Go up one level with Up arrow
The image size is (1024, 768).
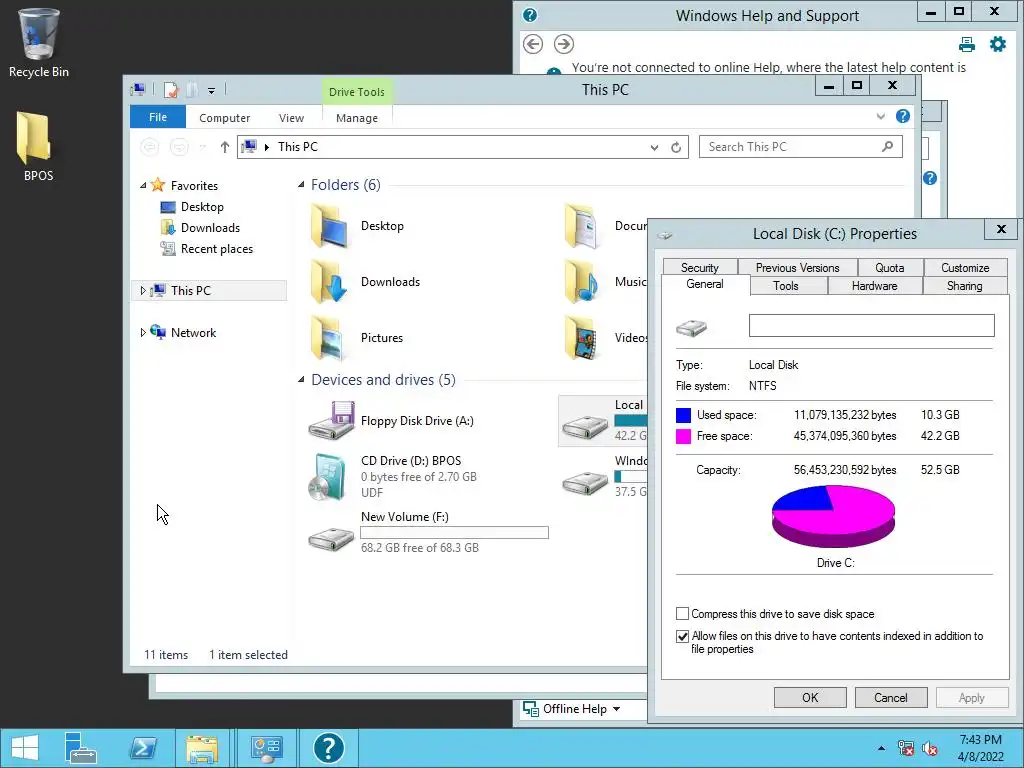[225, 147]
